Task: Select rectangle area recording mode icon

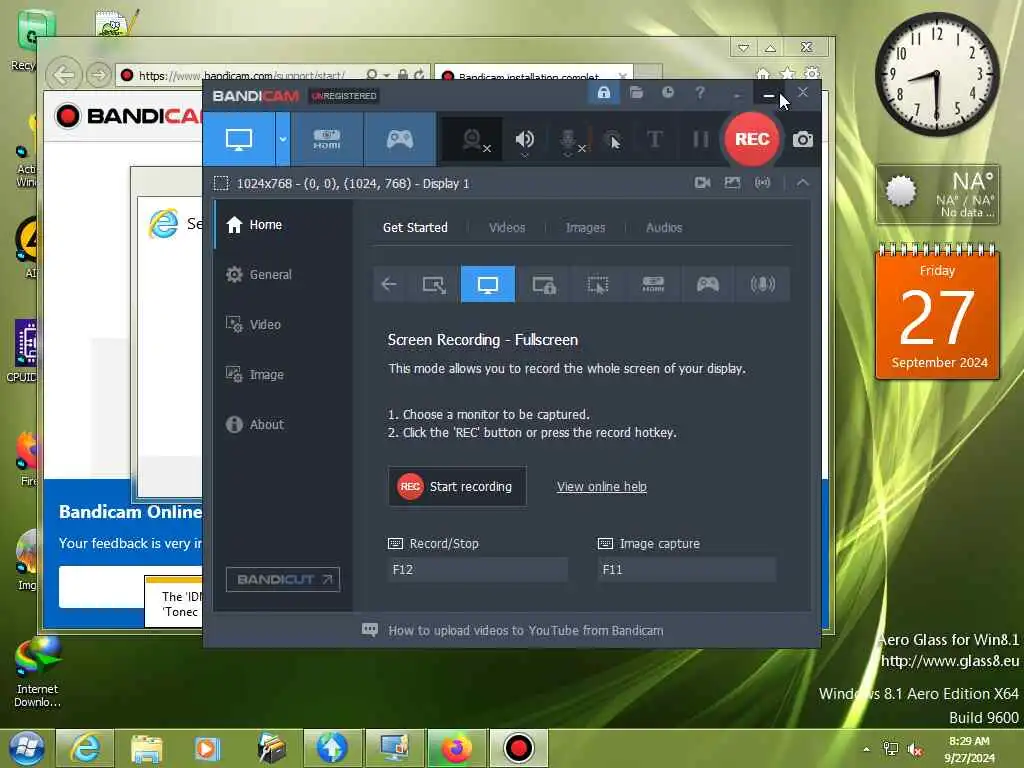Action: click(434, 284)
